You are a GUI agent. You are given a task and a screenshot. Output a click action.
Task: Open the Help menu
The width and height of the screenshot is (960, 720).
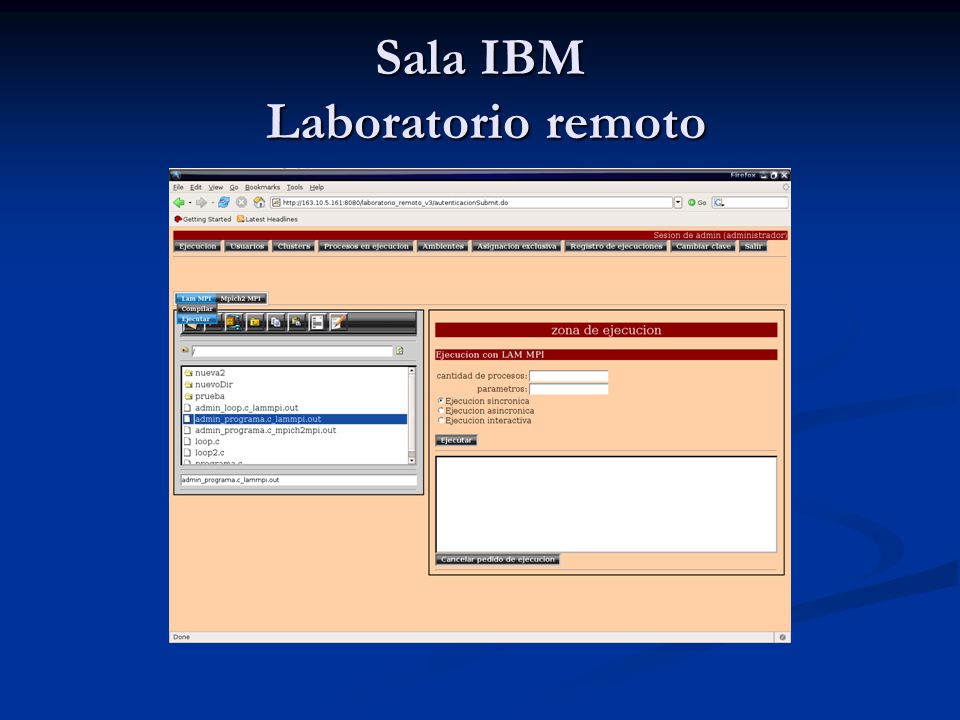[x=317, y=187]
